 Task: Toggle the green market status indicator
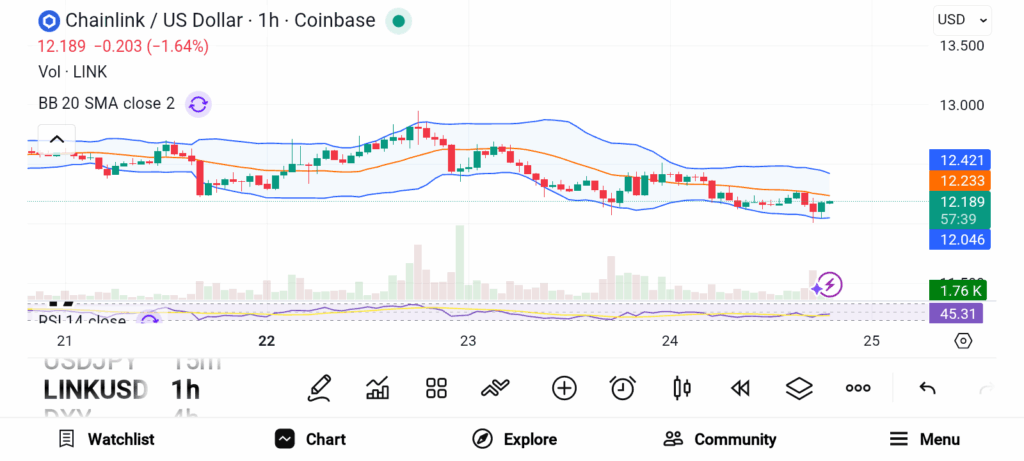398,20
